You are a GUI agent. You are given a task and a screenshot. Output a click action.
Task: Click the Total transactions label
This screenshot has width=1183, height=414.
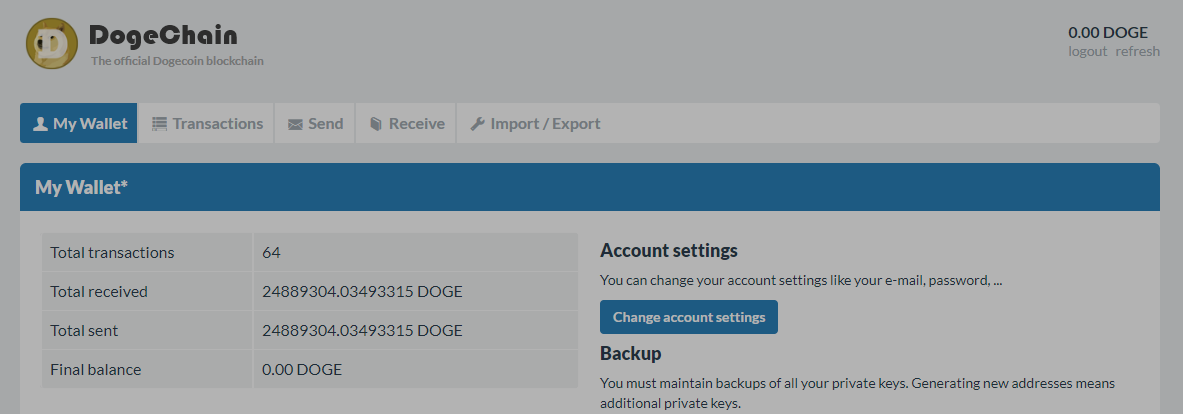pos(112,253)
